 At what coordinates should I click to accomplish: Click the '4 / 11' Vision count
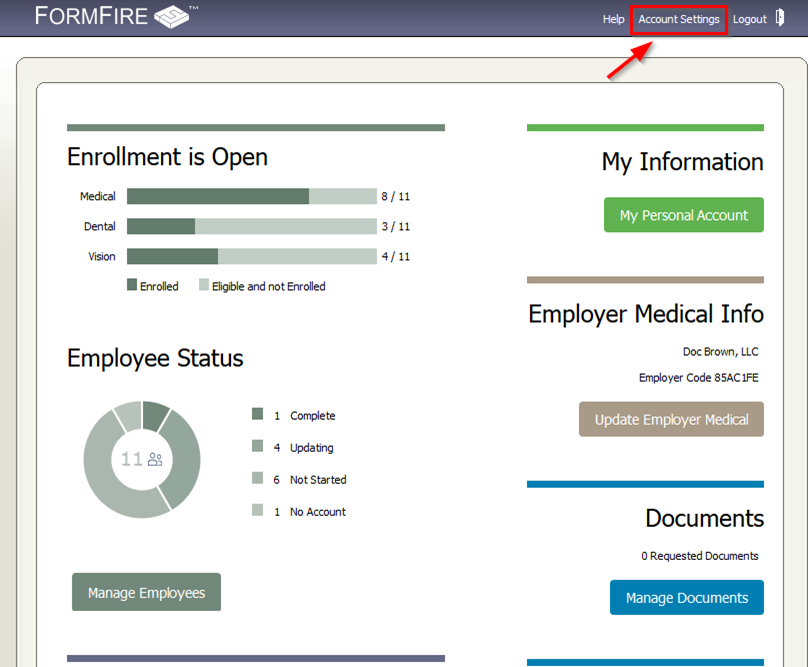click(x=395, y=256)
